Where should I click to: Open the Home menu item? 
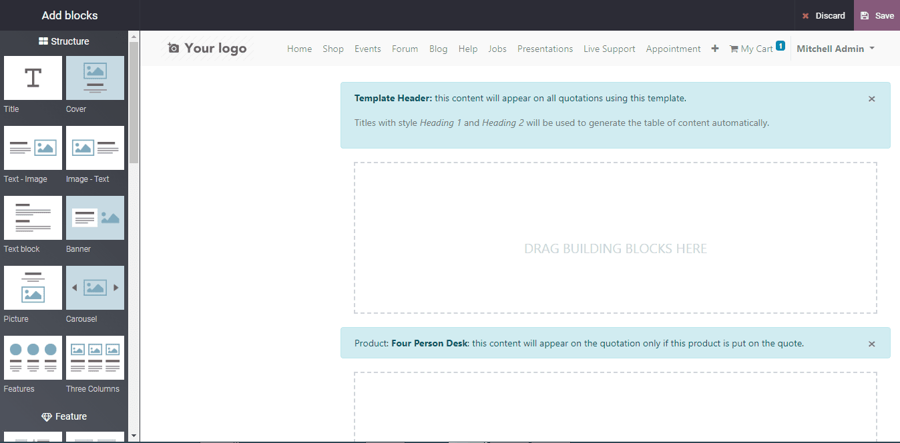[300, 49]
